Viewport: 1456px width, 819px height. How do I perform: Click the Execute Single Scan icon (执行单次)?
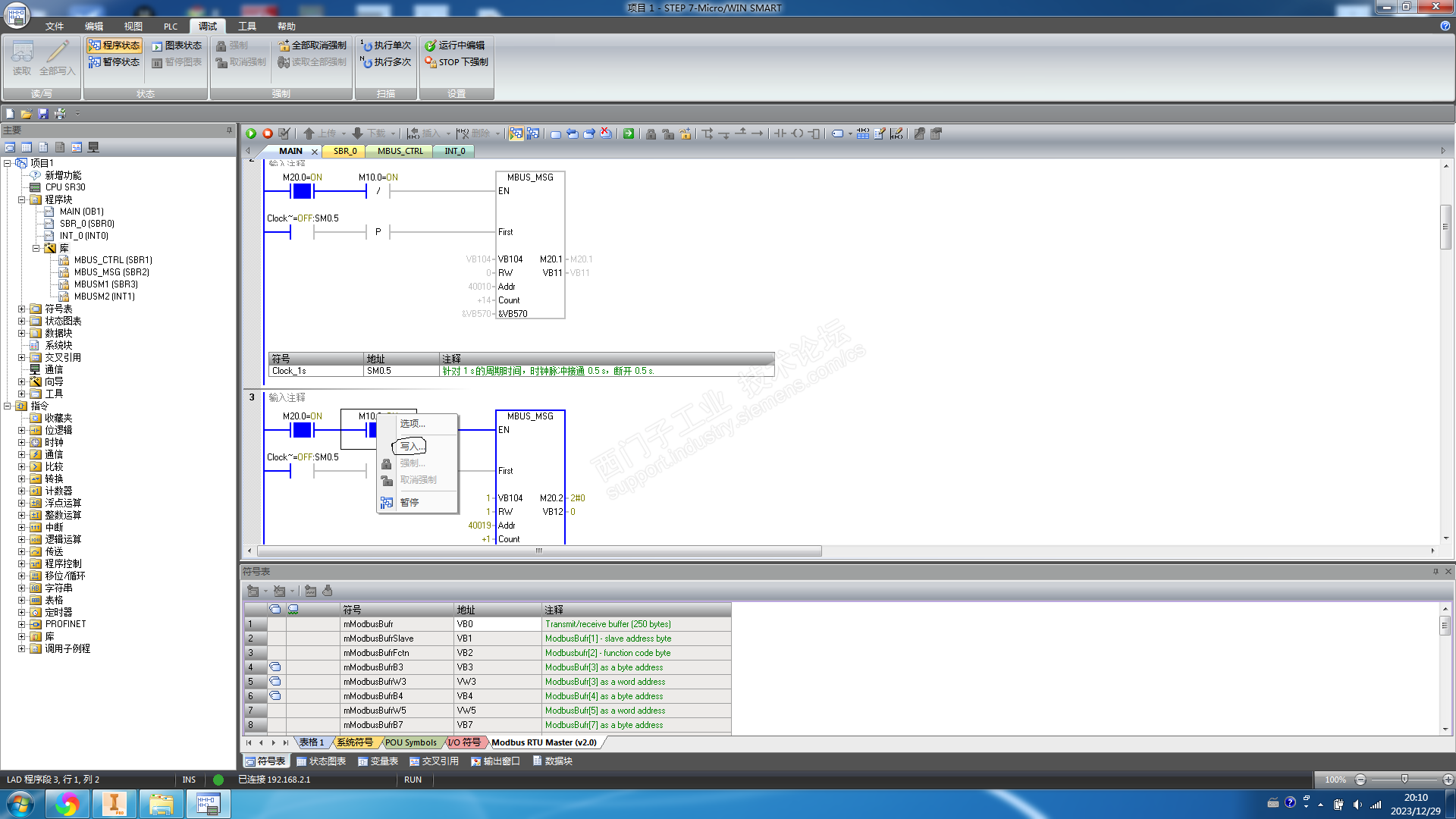367,45
